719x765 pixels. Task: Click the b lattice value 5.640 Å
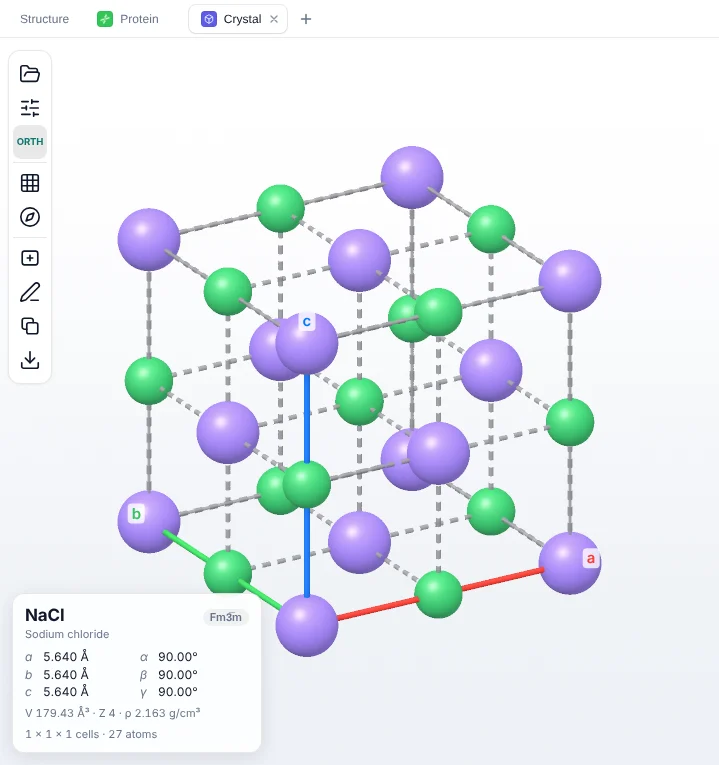66,674
